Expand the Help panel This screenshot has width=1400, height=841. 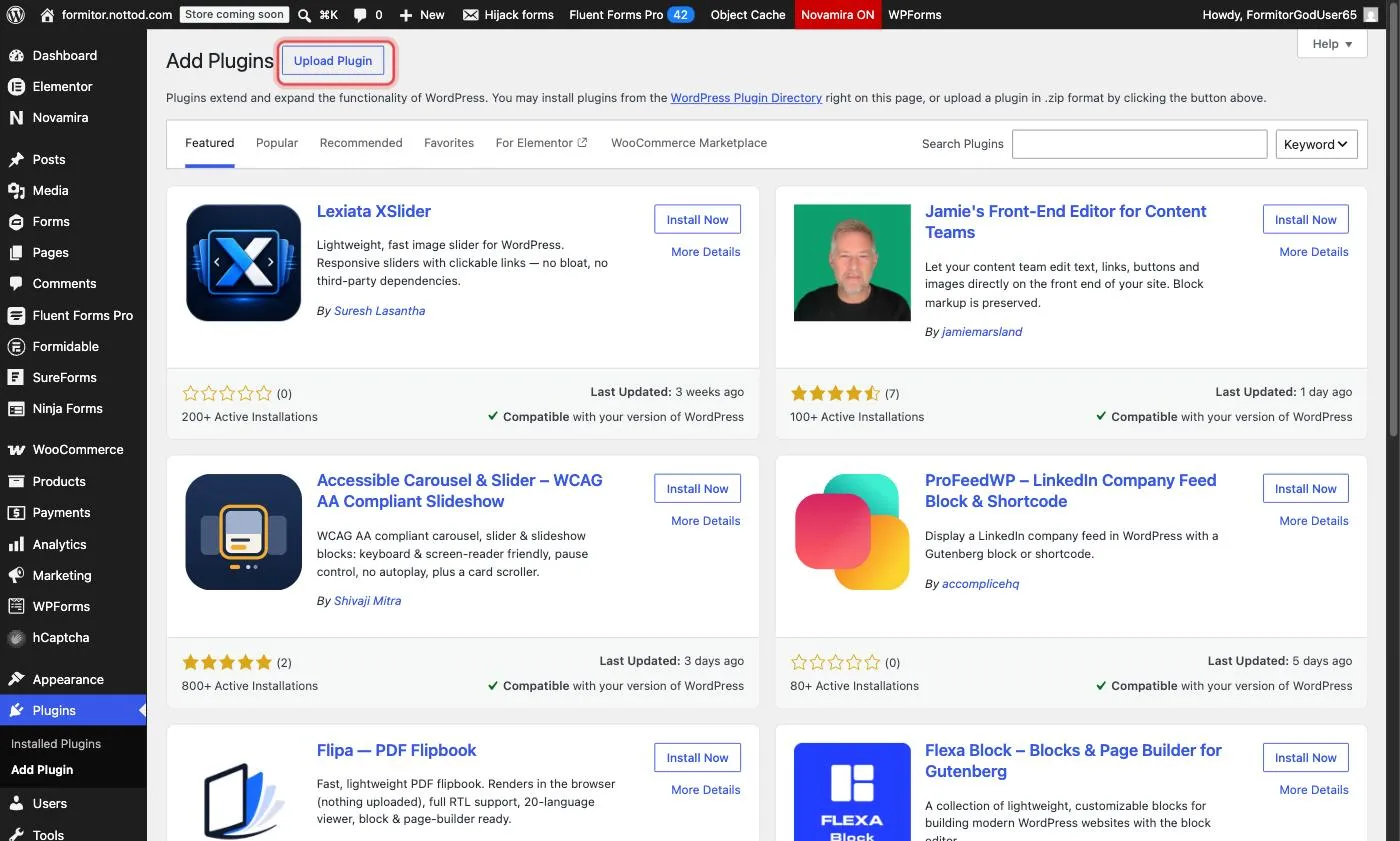(x=1332, y=44)
